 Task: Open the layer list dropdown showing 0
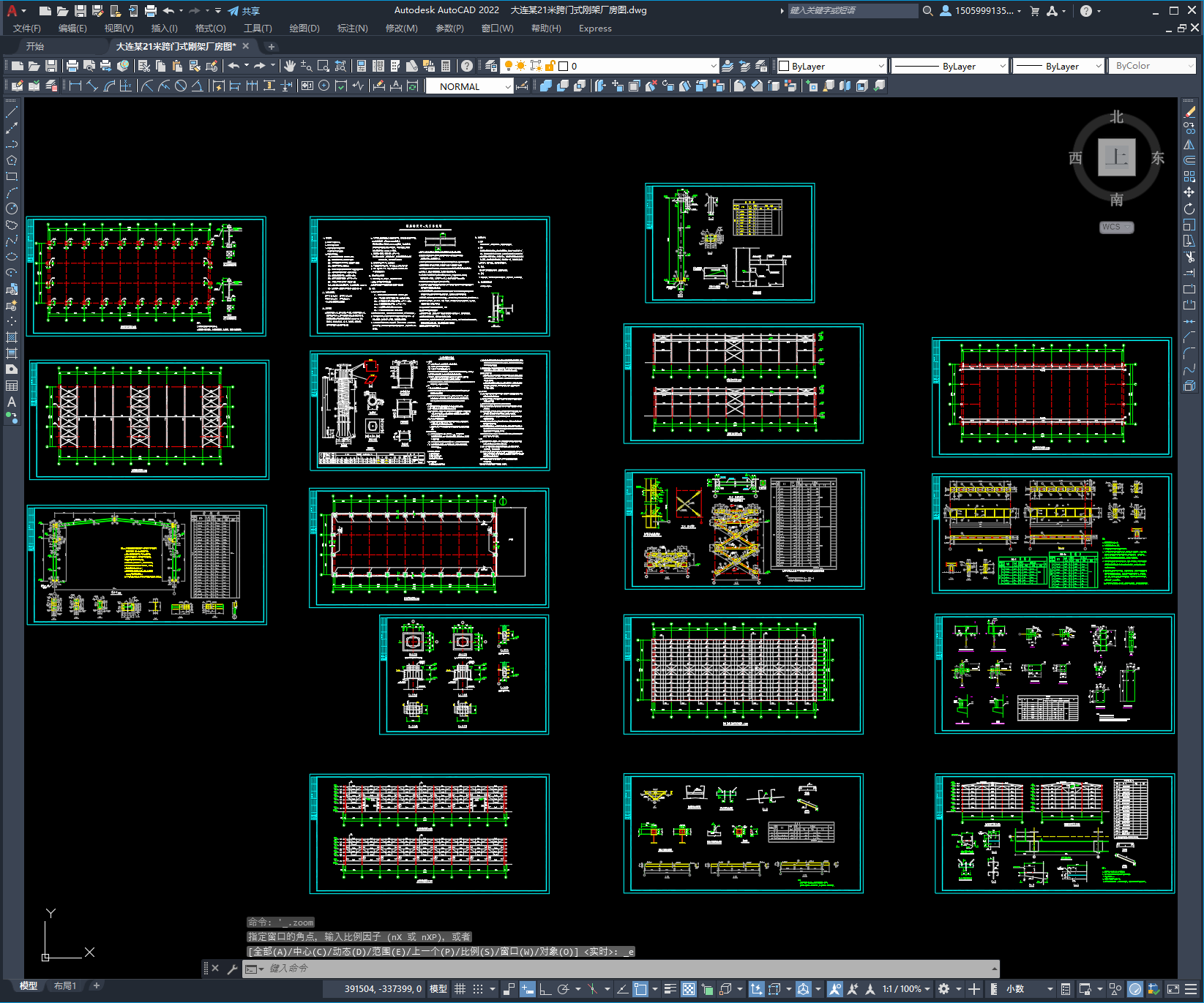(x=610, y=66)
